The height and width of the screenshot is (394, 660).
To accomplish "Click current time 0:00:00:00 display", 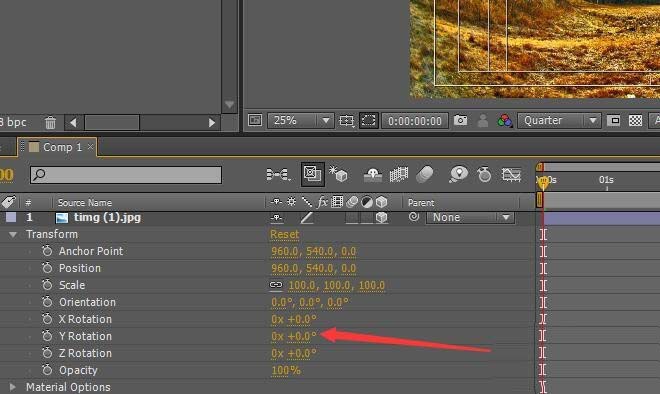I will coord(415,121).
